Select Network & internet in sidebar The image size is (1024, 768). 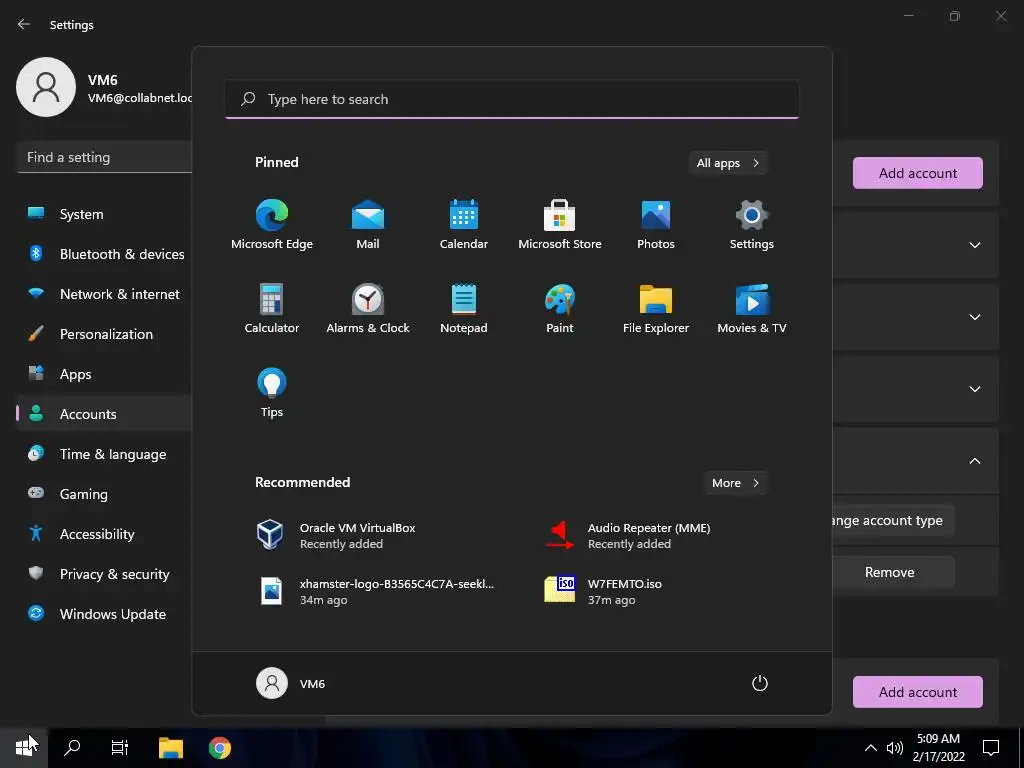click(104, 294)
